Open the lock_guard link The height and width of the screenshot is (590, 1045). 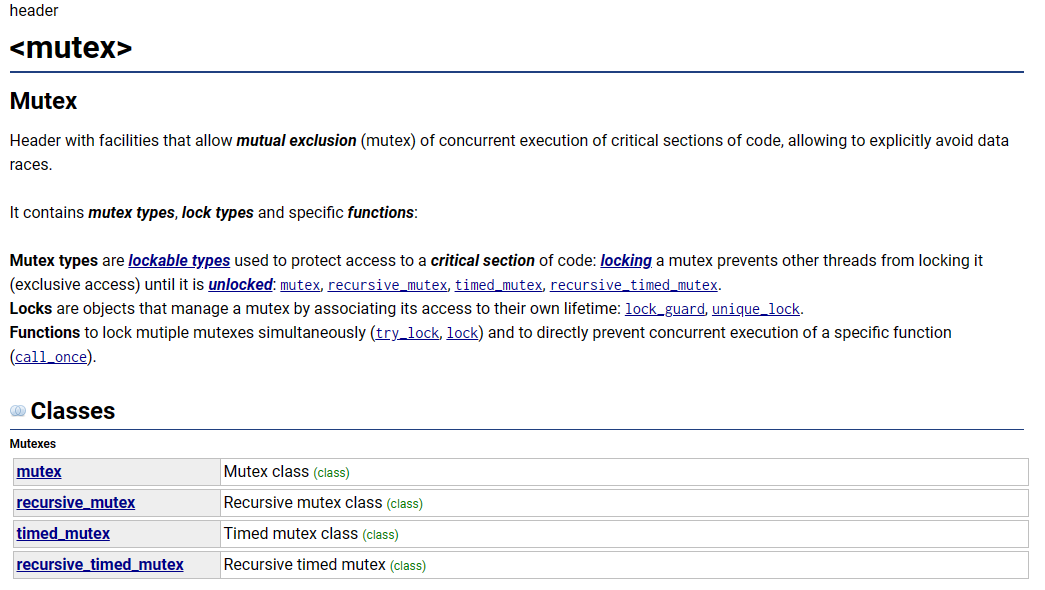coord(664,309)
